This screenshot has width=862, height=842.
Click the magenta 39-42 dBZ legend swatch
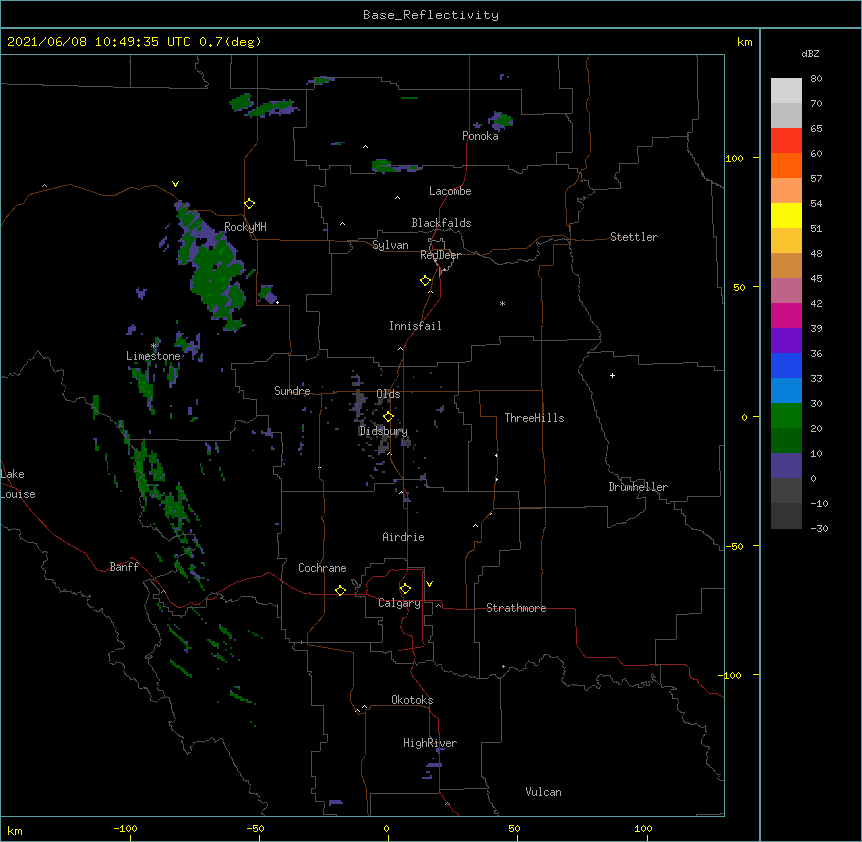[786, 315]
